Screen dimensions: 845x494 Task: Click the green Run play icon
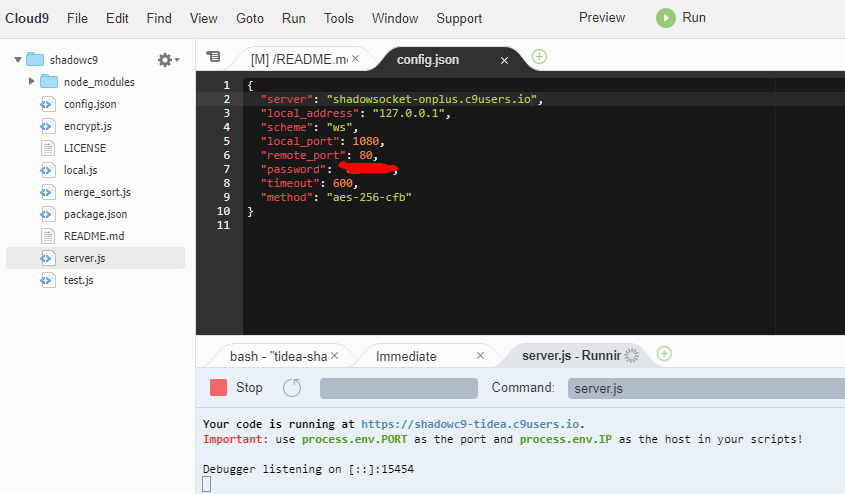666,18
